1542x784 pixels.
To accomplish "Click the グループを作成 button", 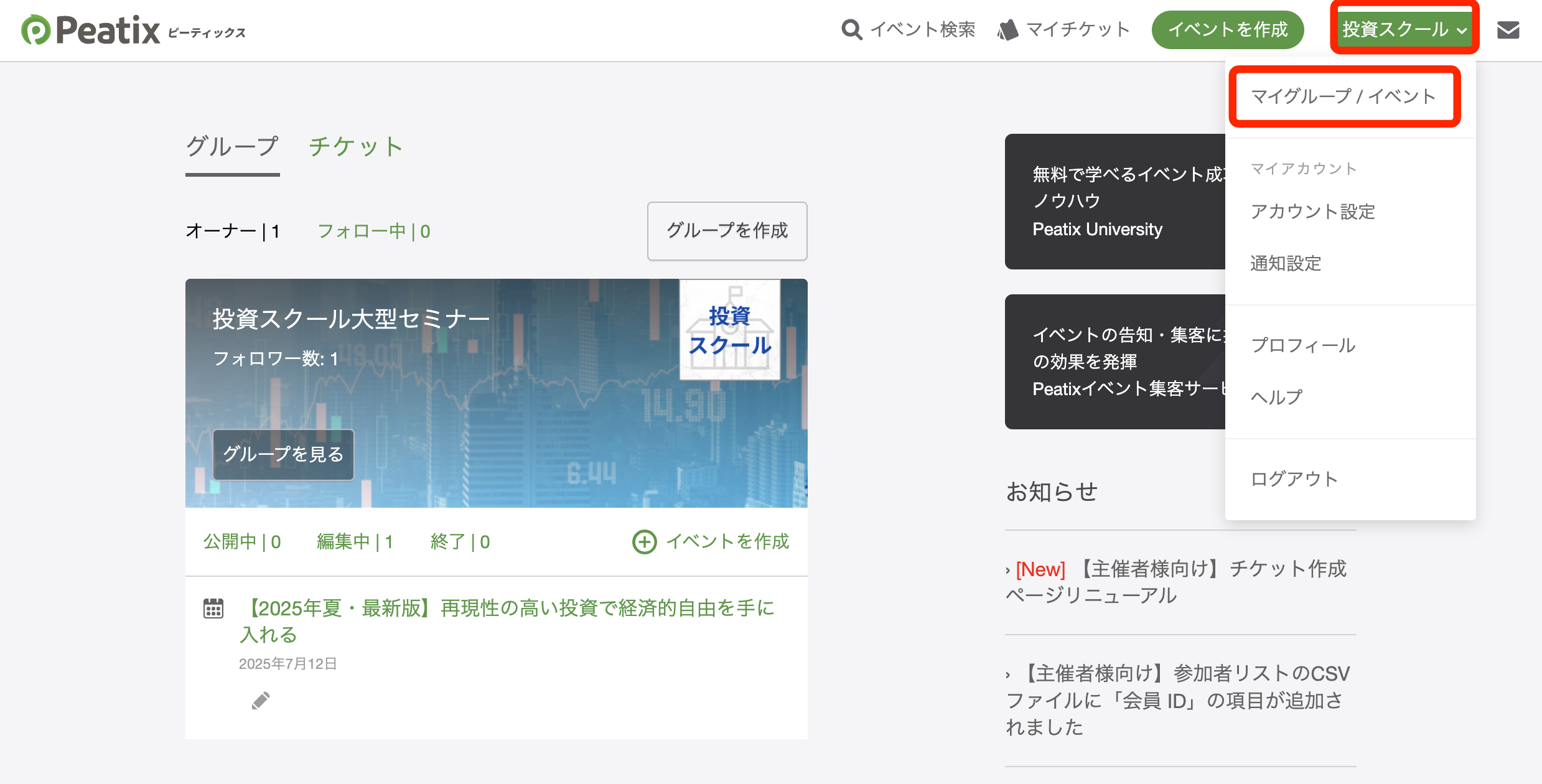I will click(x=727, y=231).
